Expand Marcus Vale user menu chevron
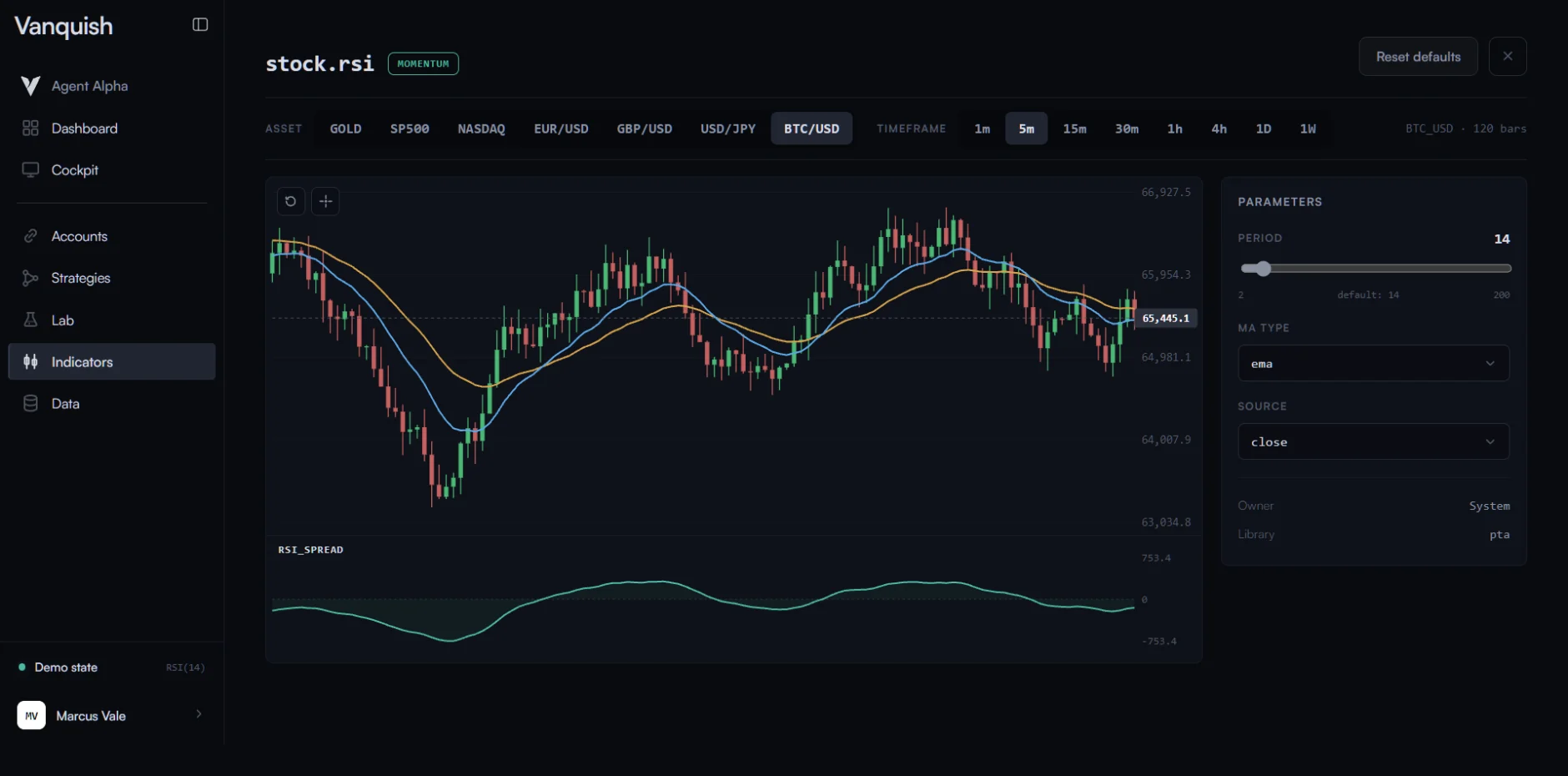The image size is (1568, 776). (x=199, y=714)
